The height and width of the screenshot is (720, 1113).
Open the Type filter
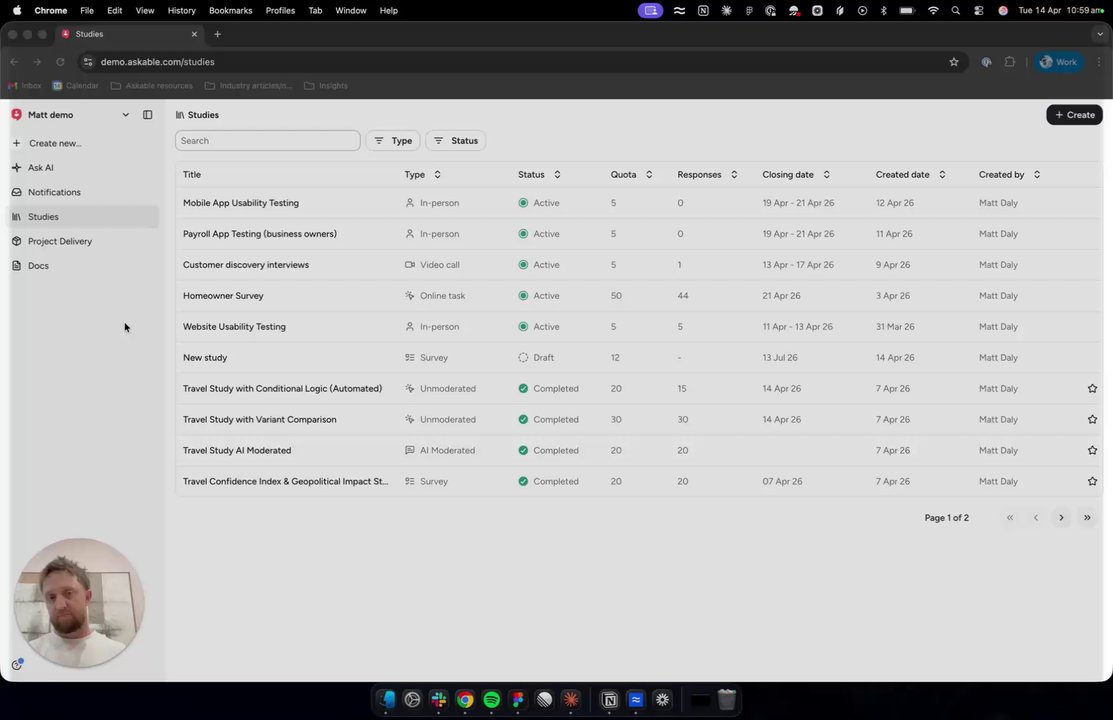click(393, 141)
